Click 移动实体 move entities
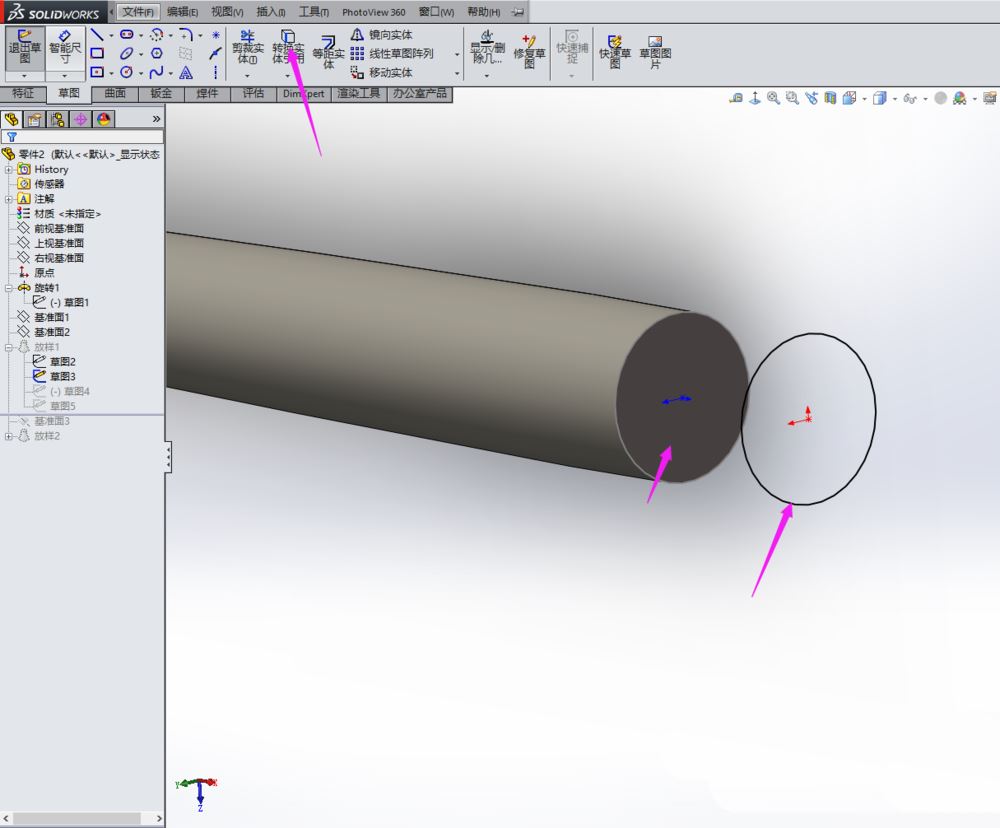This screenshot has height=828, width=1000. [381, 72]
